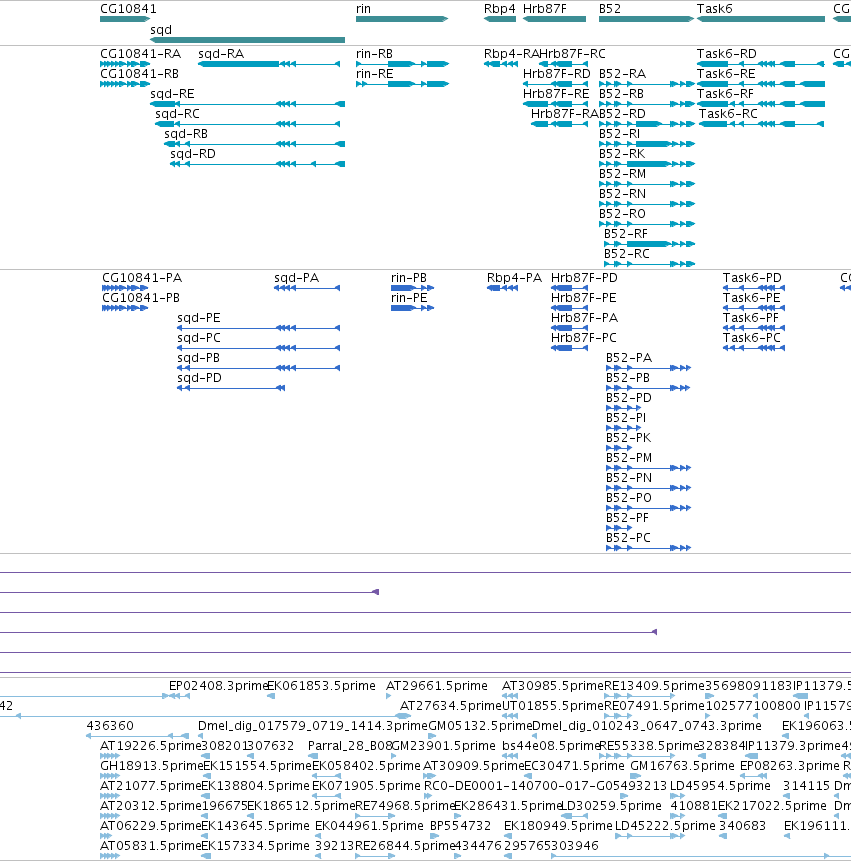Select the rin-RE transcript label
851x861 pixels.
coord(374,74)
